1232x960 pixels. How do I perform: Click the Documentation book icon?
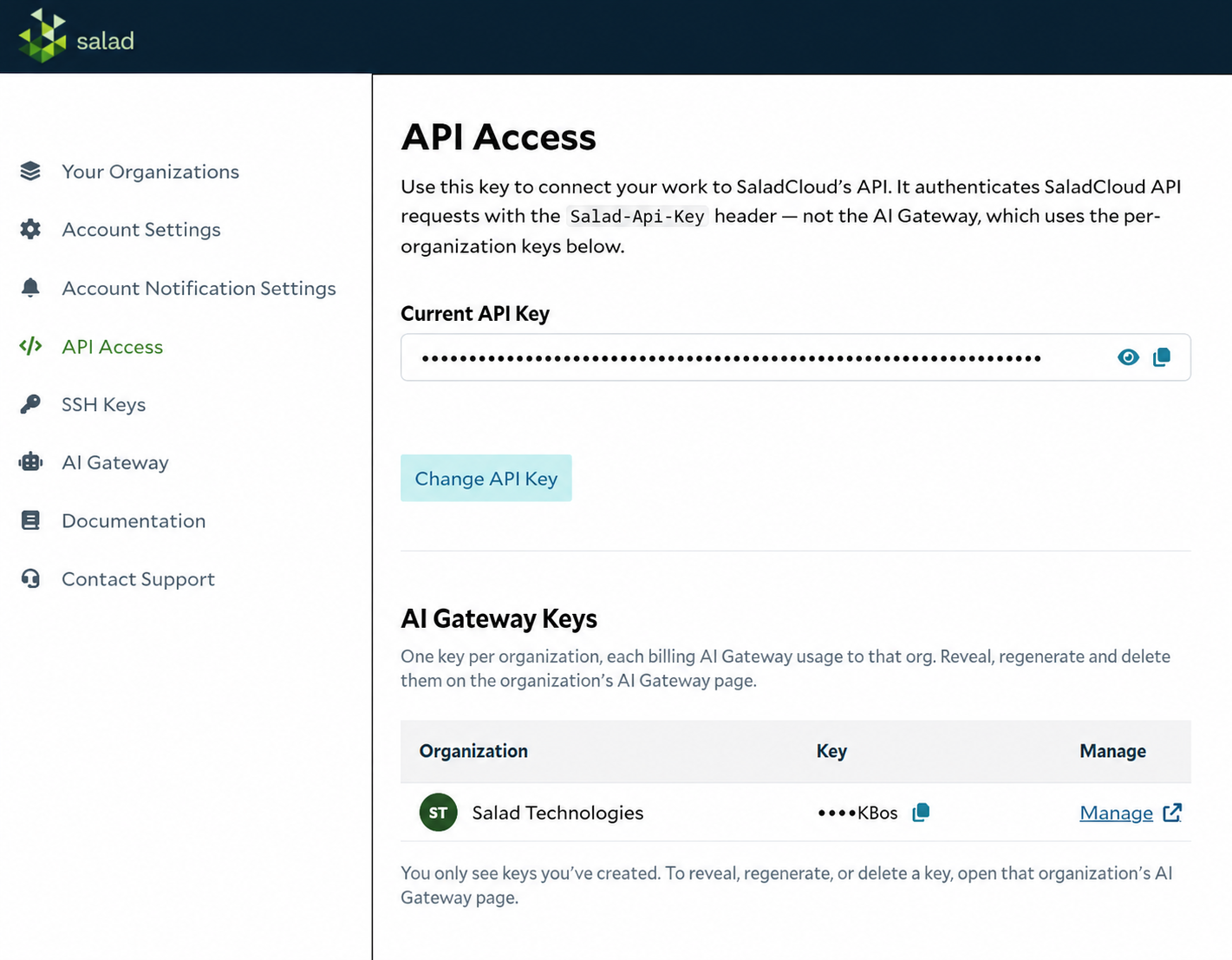click(x=30, y=520)
